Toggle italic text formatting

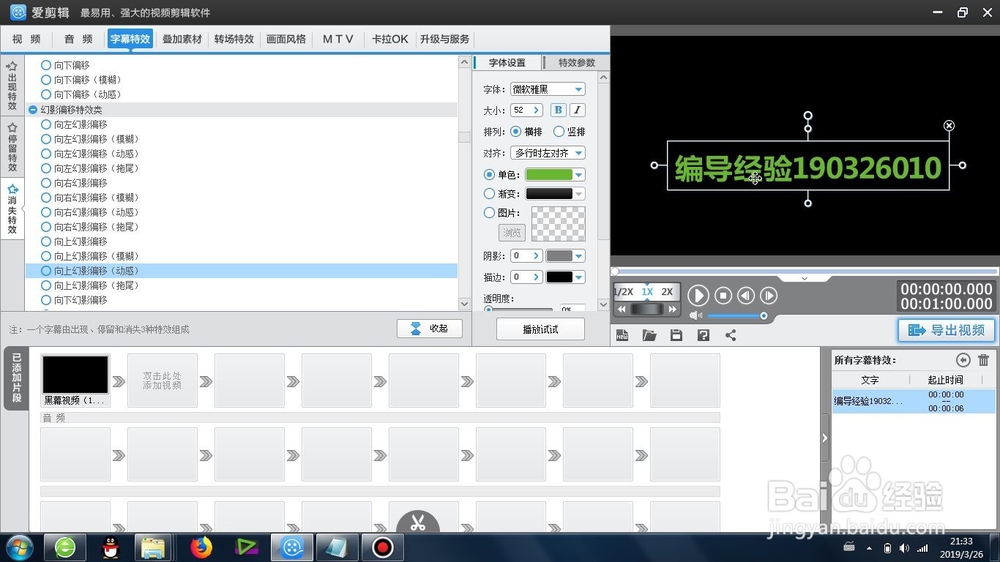point(577,110)
